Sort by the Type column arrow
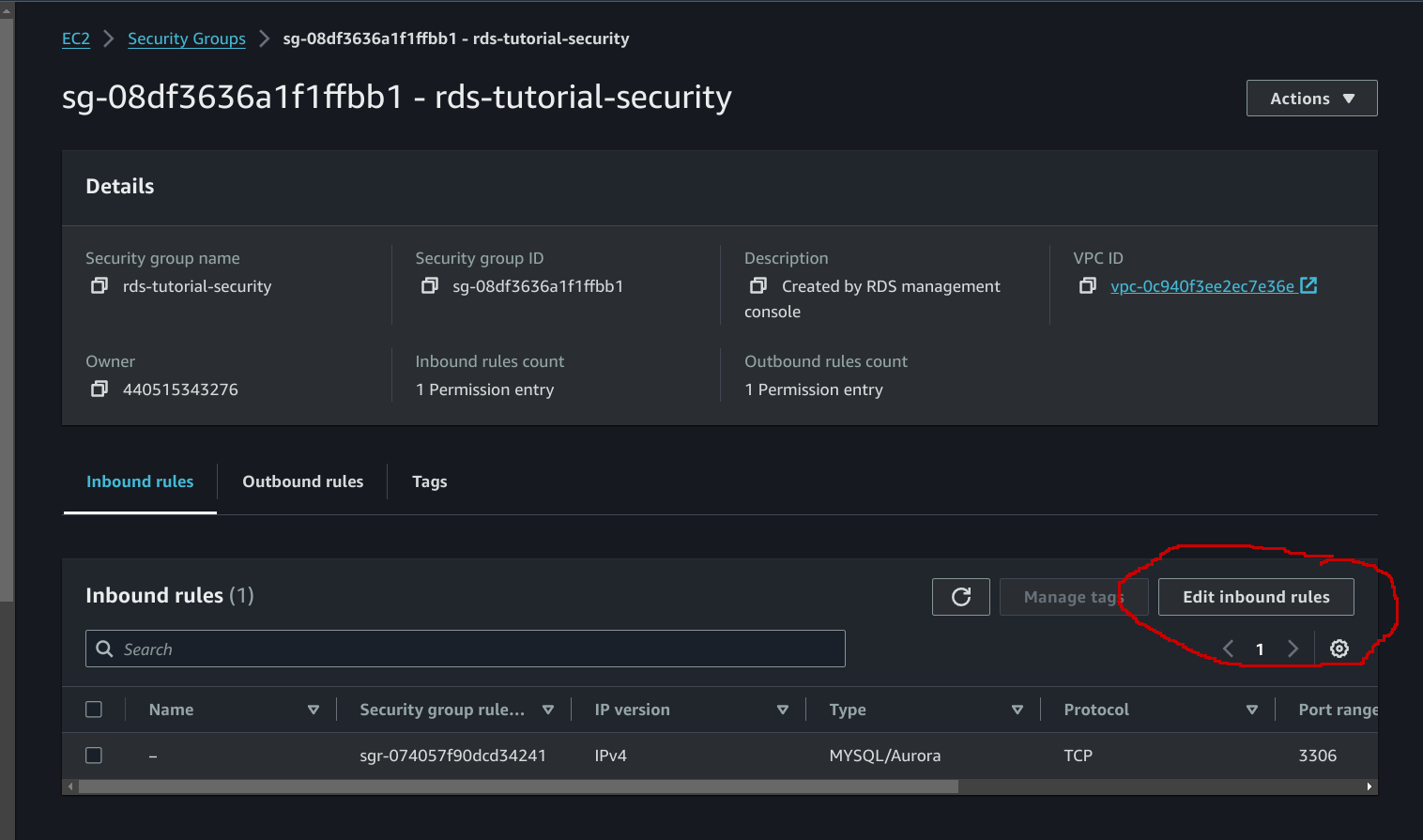Screen dimensions: 1423x840 coord(1018,710)
